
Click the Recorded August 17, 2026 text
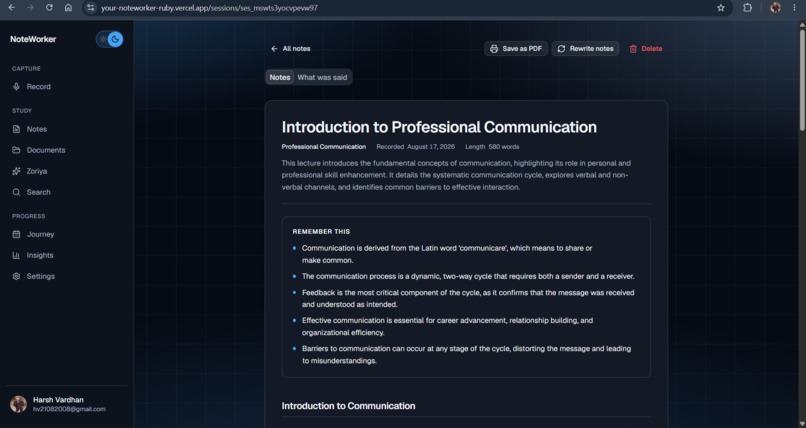[x=415, y=147]
